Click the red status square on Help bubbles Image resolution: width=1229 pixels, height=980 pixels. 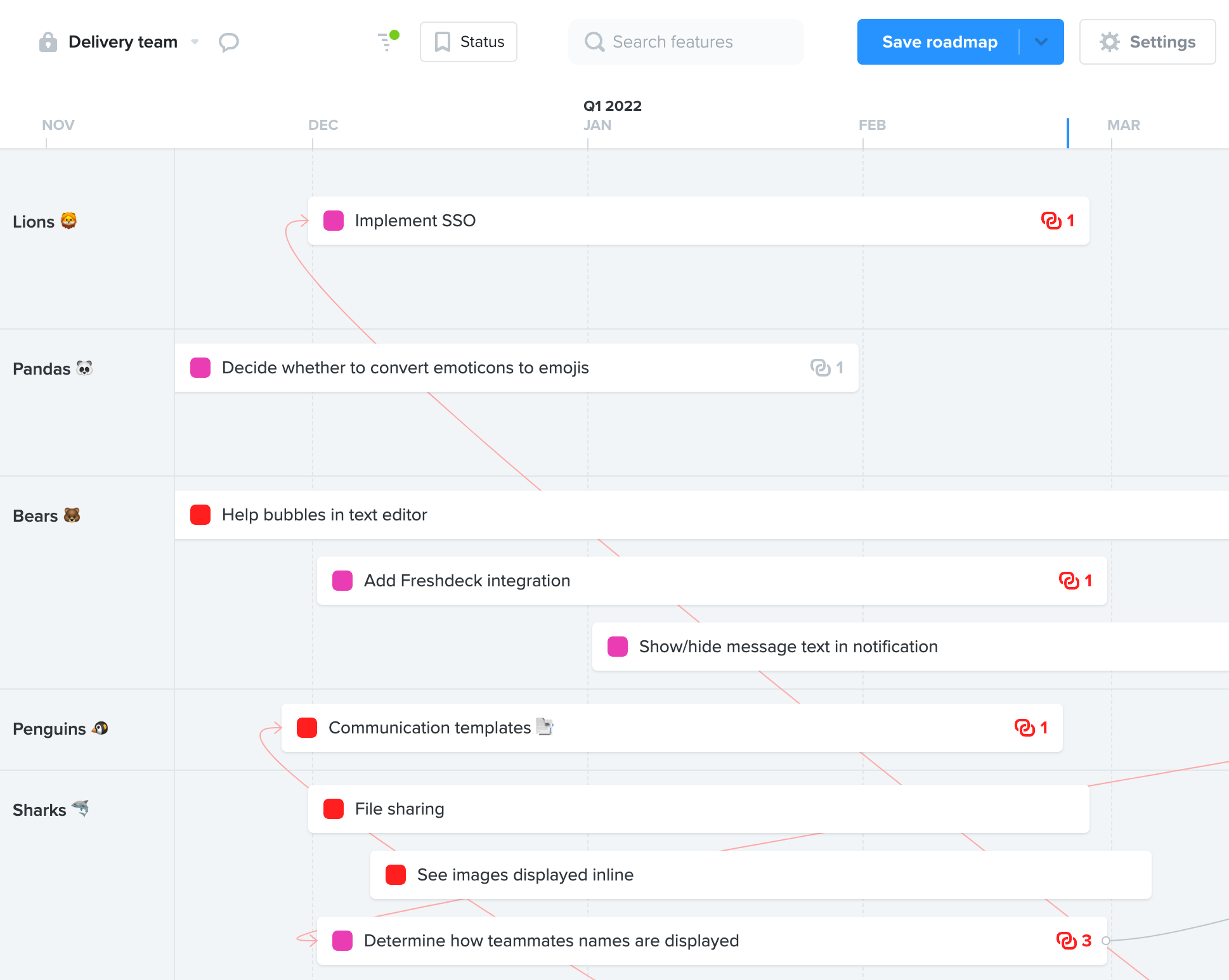[x=200, y=515]
